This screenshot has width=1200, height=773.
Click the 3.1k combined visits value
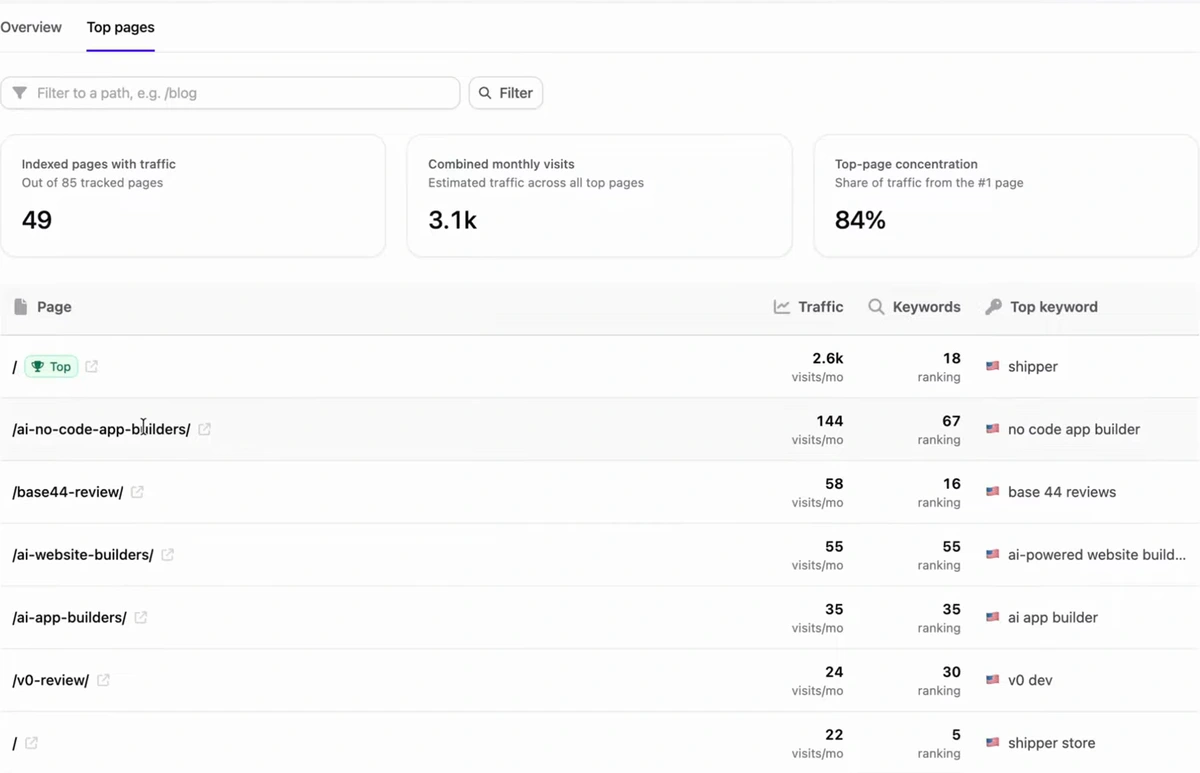(x=452, y=221)
